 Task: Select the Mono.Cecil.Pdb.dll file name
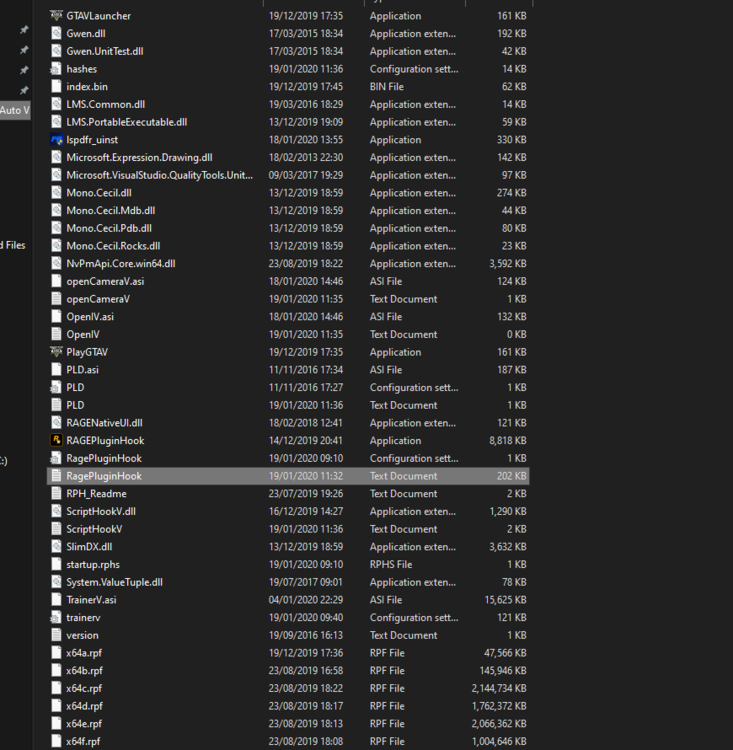click(109, 228)
